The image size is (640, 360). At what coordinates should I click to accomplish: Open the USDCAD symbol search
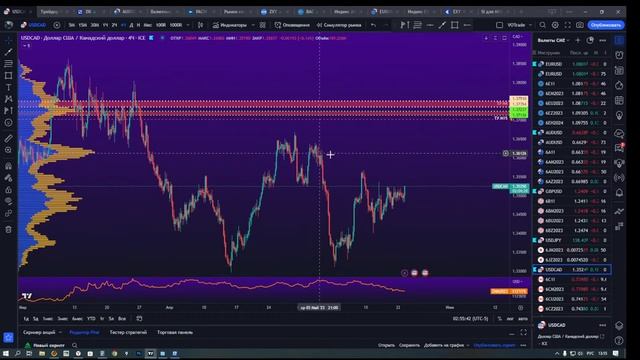pos(34,25)
